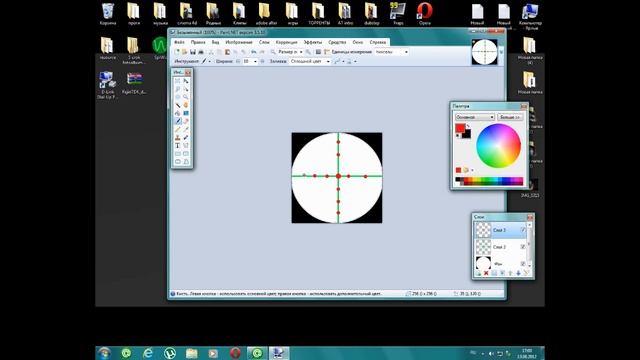Click the Paste clipboard icon
Image resolution: width=640 pixels, height=360 pixels.
(227, 52)
